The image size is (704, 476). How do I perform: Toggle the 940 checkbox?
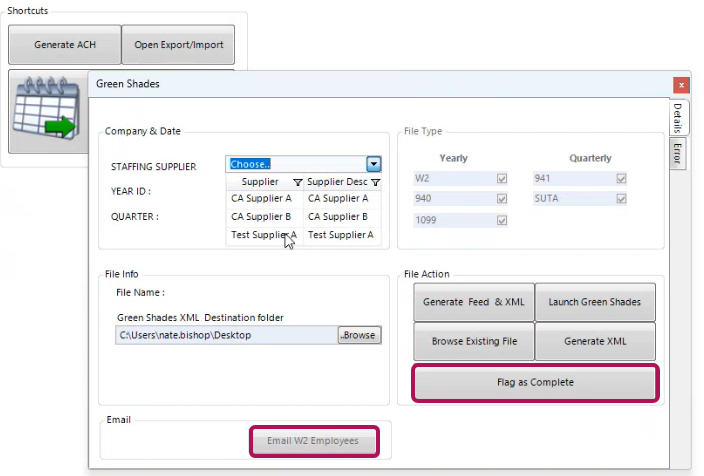click(x=502, y=198)
